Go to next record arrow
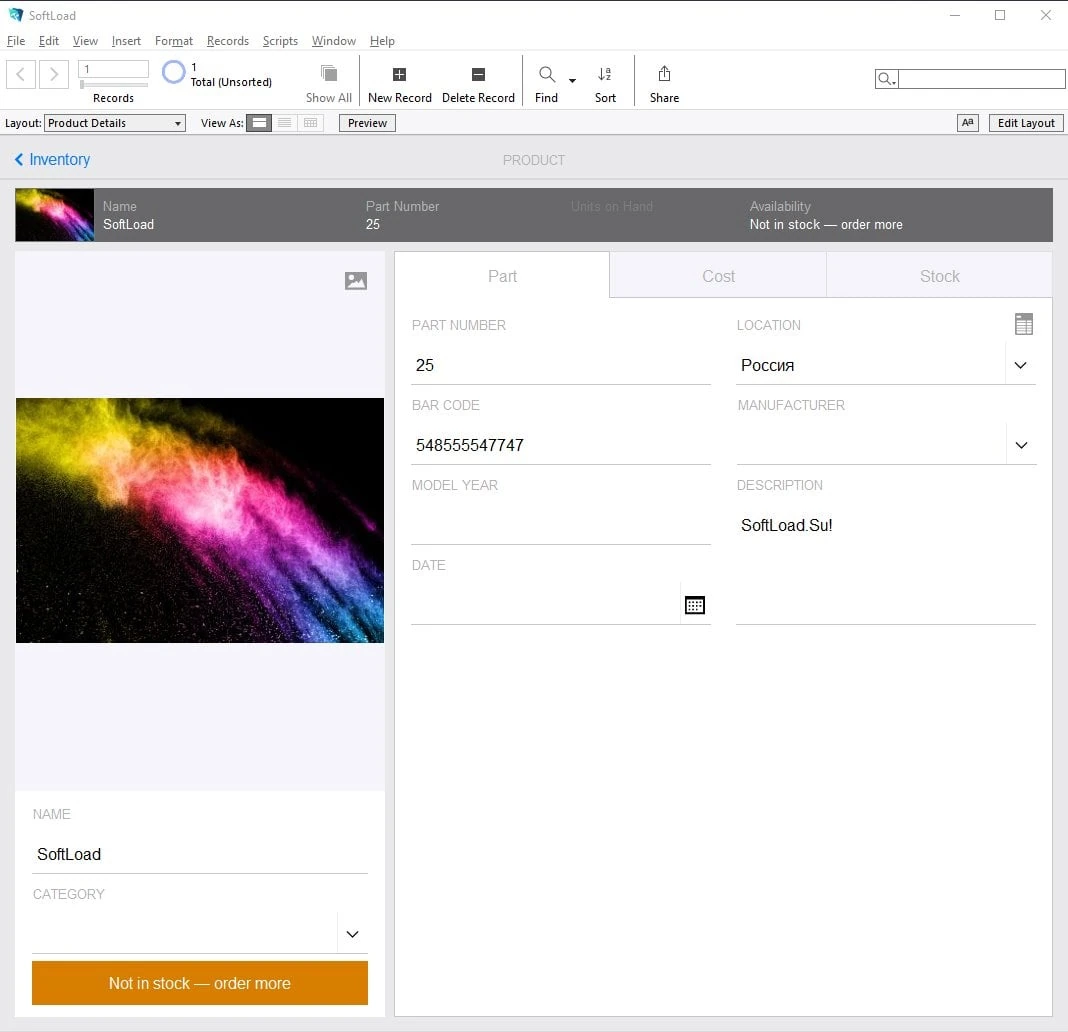 pyautogui.click(x=54, y=74)
